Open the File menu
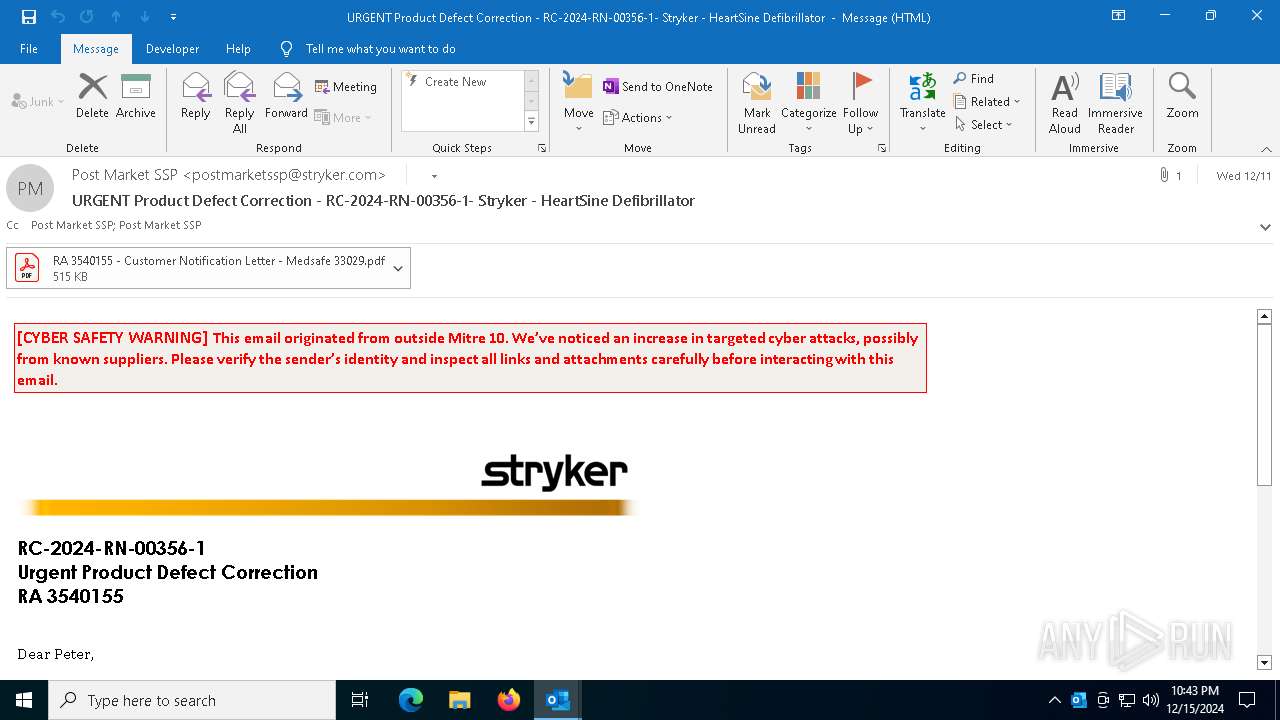 pyautogui.click(x=29, y=48)
